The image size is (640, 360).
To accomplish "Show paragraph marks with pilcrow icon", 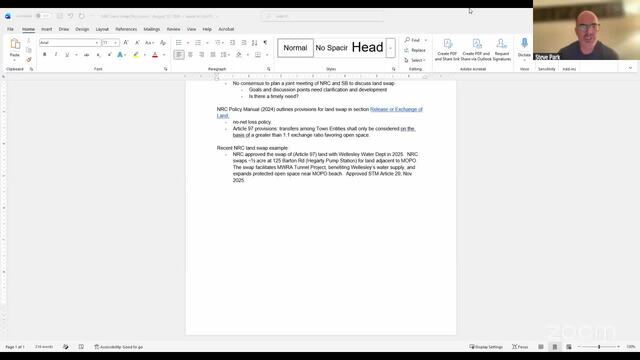I will (x=265, y=42).
